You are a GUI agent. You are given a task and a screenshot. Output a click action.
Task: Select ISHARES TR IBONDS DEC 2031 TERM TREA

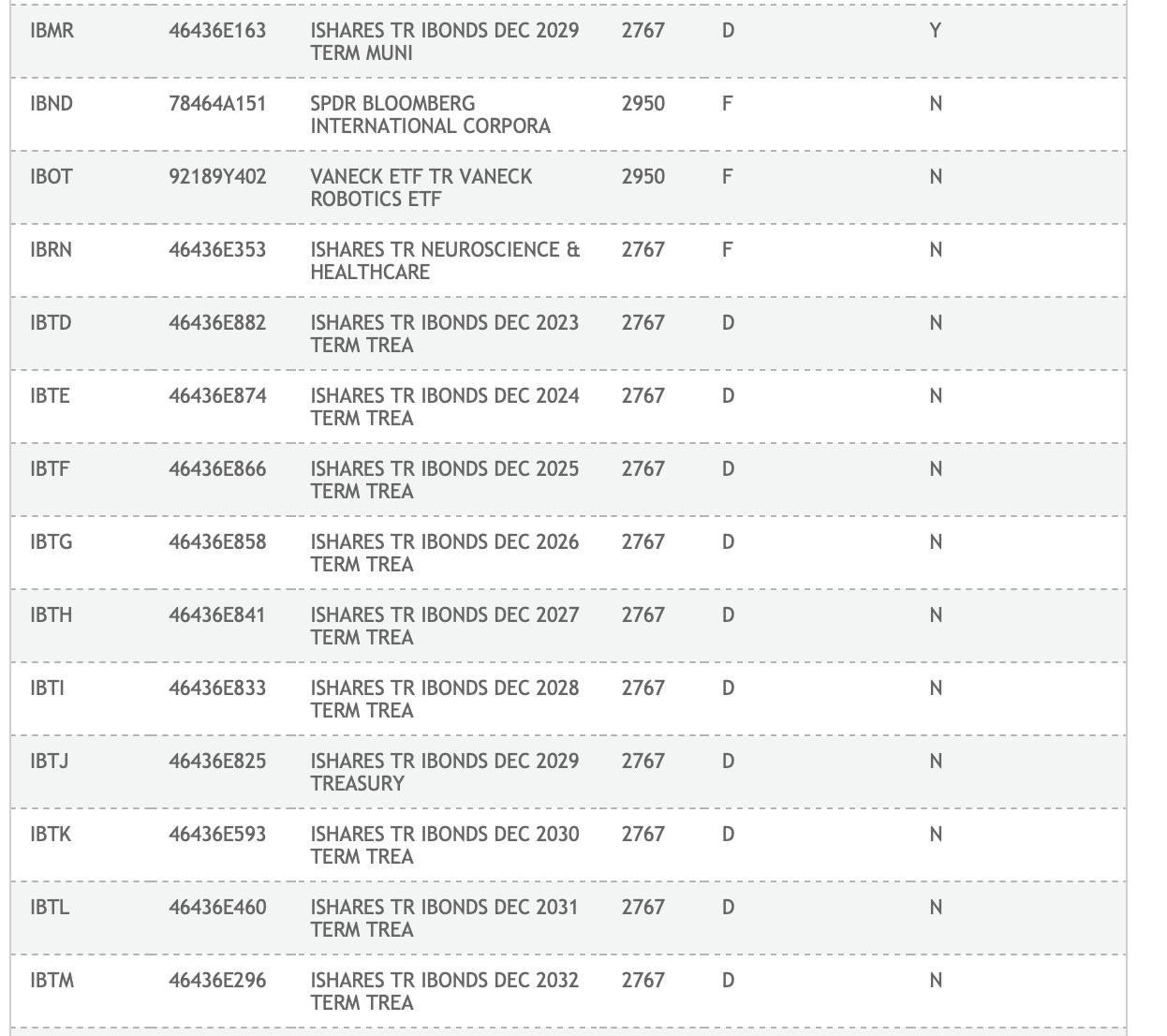click(445, 918)
